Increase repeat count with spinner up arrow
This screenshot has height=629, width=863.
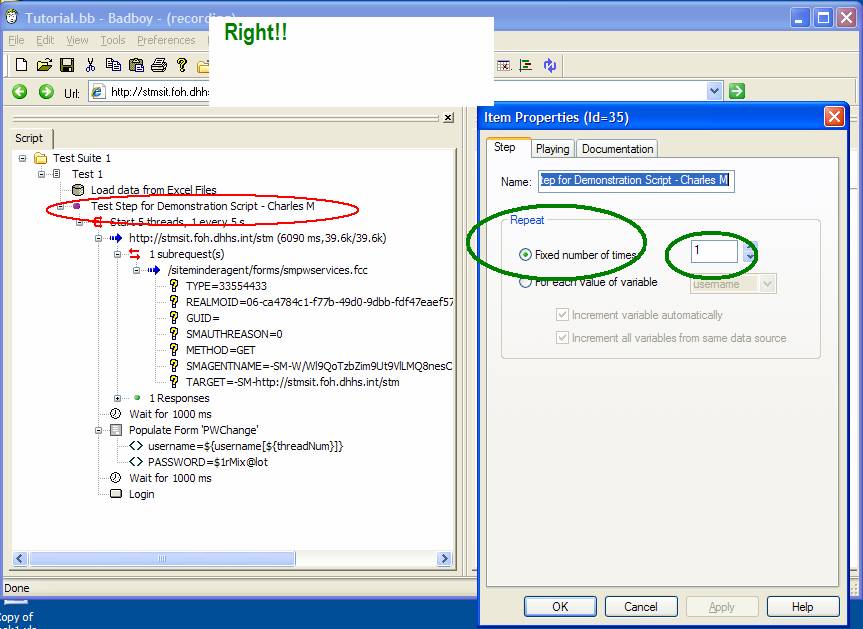click(750, 246)
